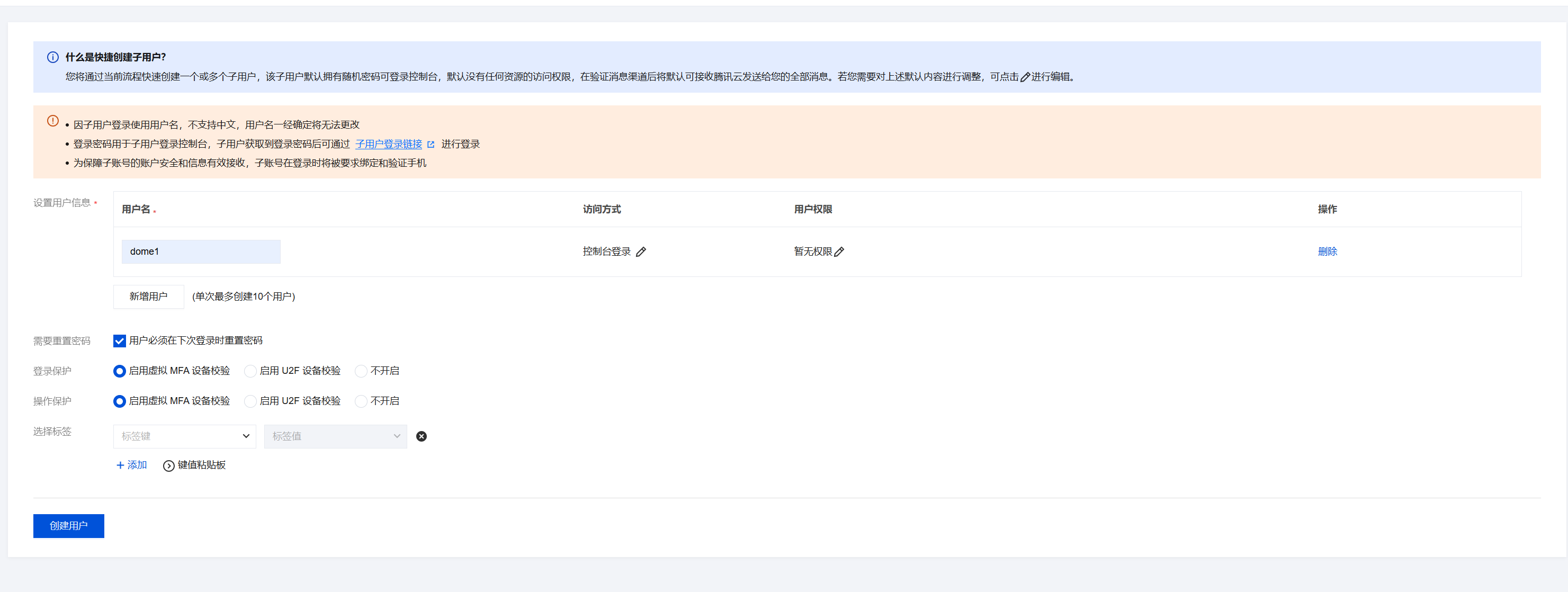The height and width of the screenshot is (592, 1568).
Task: Select 不开启 for 登录保护
Action: [x=361, y=371]
